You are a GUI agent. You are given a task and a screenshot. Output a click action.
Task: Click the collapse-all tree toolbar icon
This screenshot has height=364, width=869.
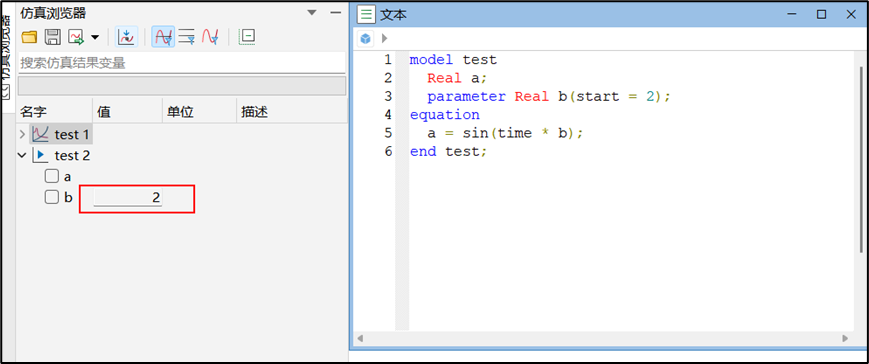pyautogui.click(x=247, y=37)
